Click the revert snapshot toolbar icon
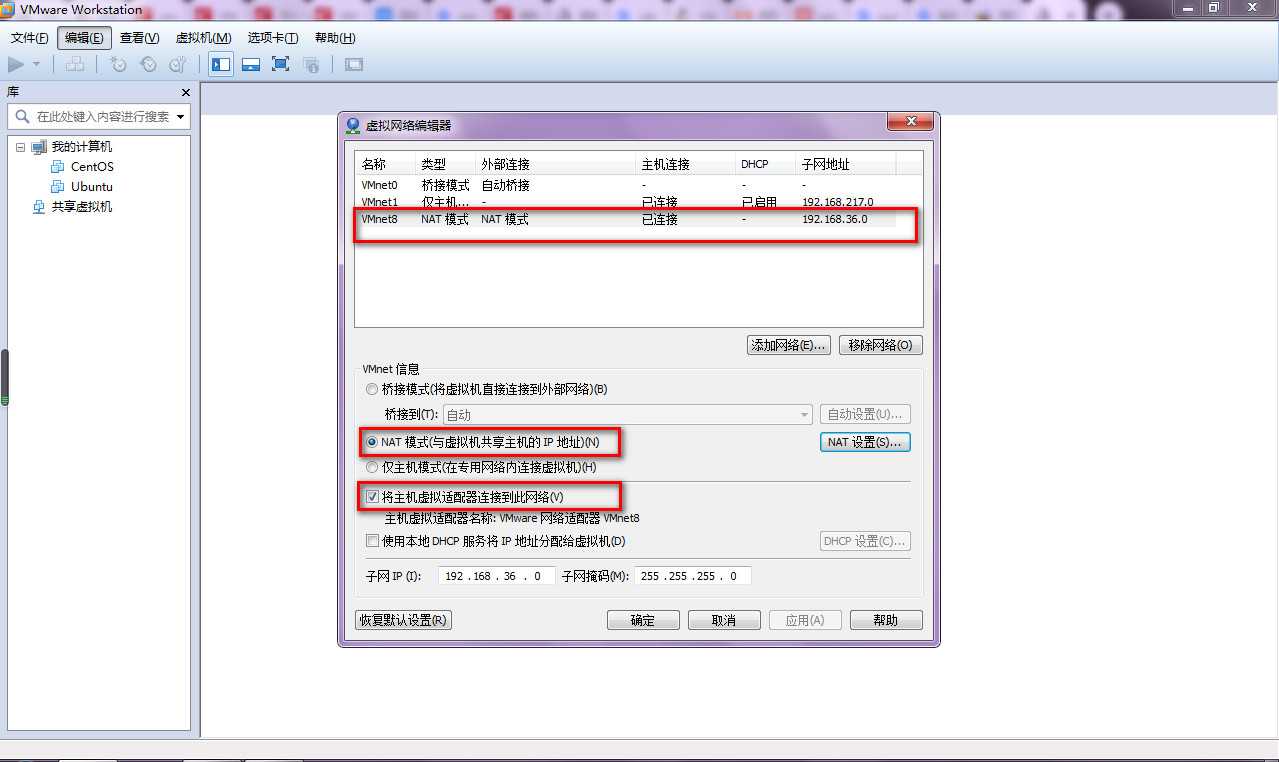 point(148,64)
